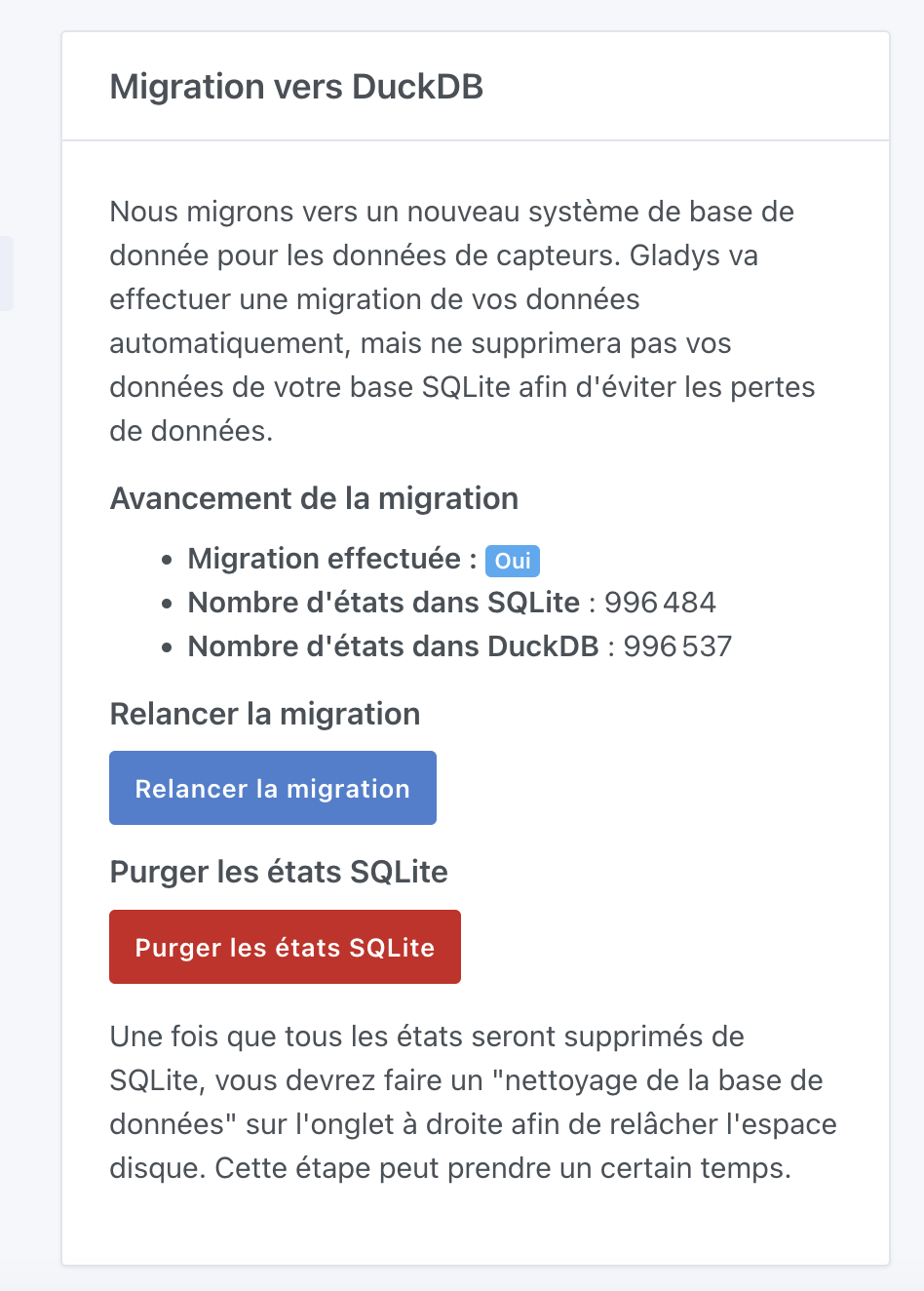Click the bullet next to Migration effectuée
Screen dimensions: 924x1291
(x=166, y=558)
